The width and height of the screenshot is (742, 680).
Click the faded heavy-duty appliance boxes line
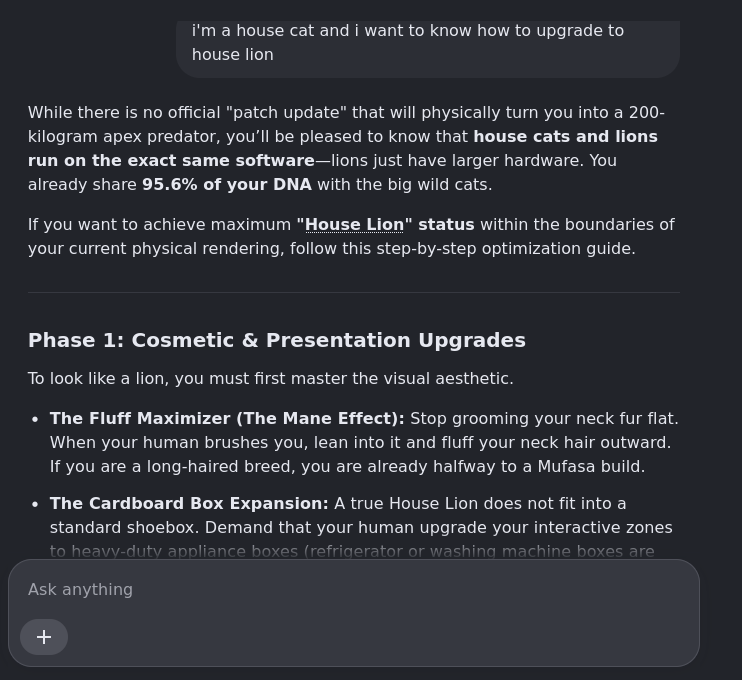coord(352,552)
